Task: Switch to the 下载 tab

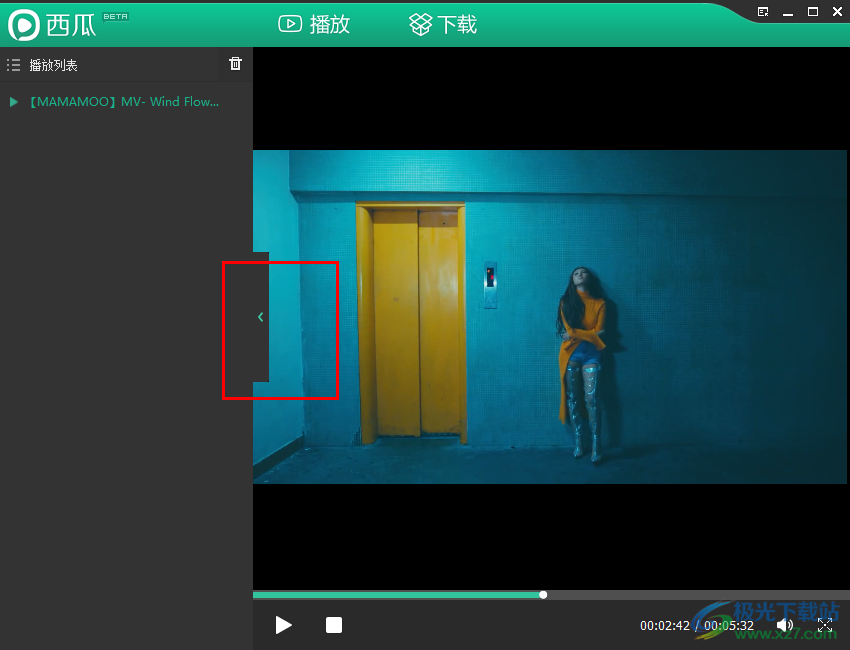Action: [443, 24]
